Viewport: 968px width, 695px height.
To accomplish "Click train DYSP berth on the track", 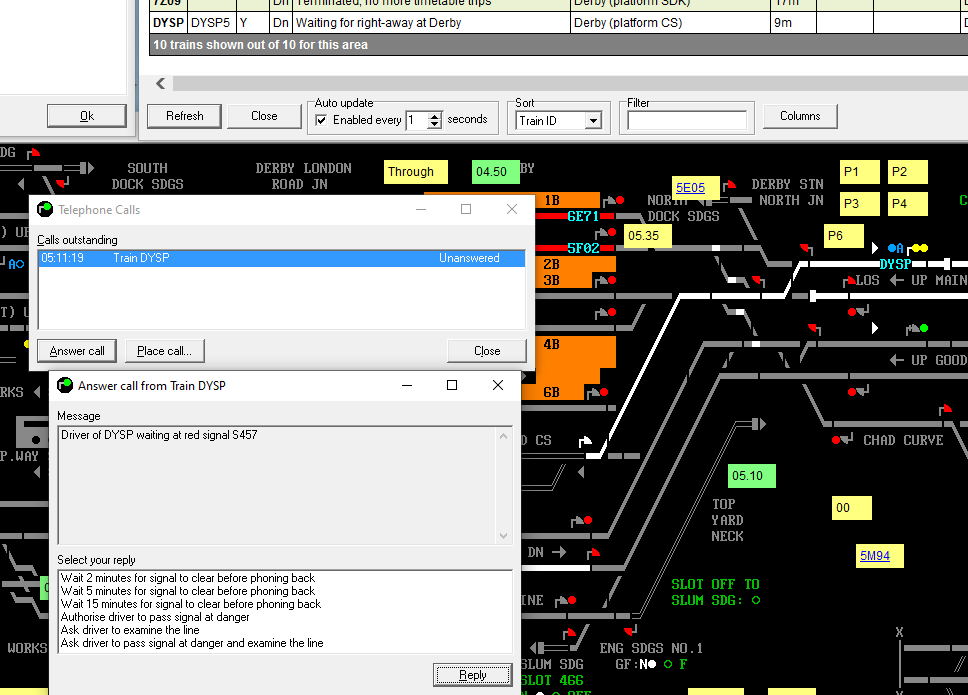I will 895,264.
